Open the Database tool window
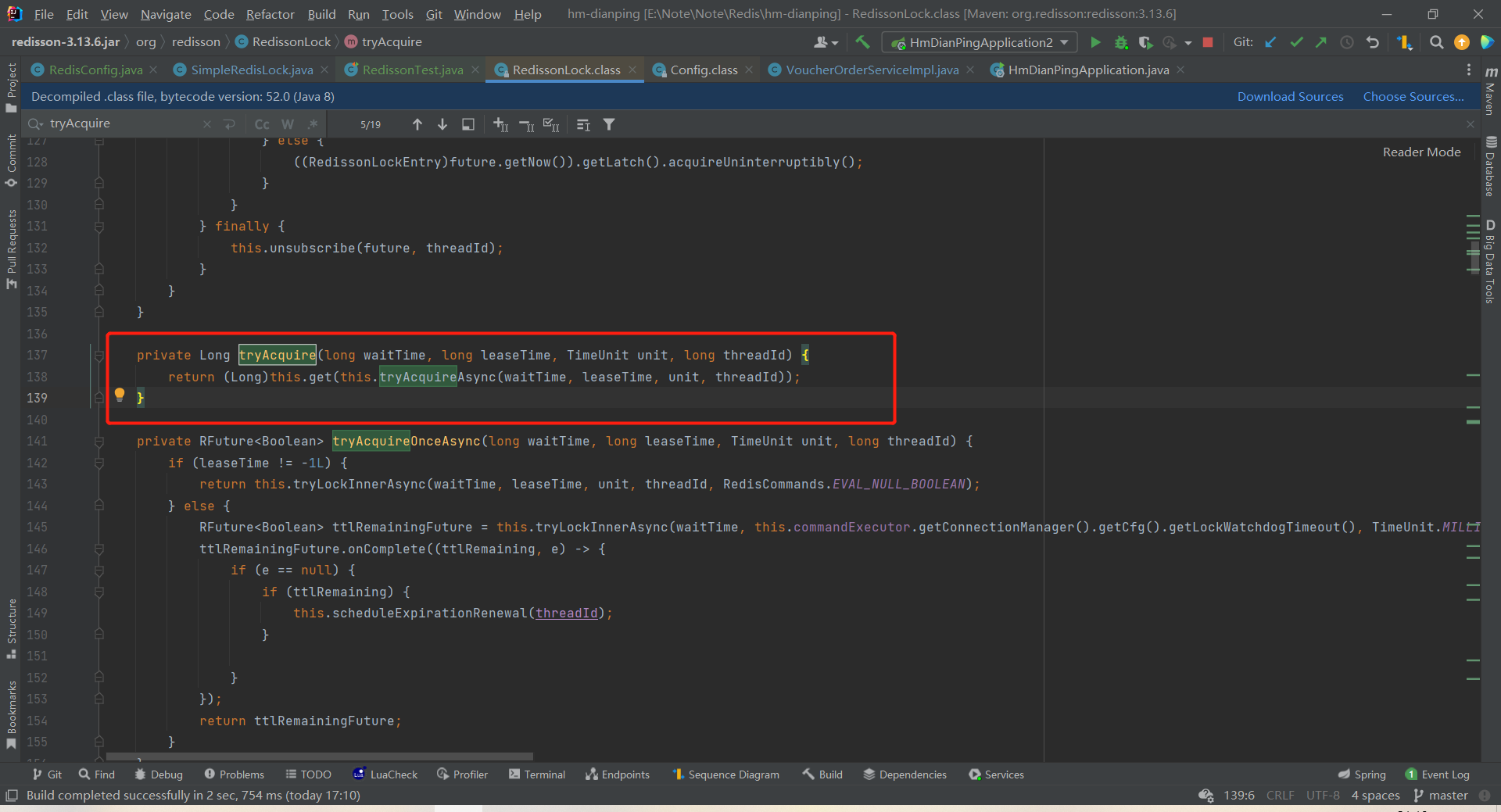 1491,166
